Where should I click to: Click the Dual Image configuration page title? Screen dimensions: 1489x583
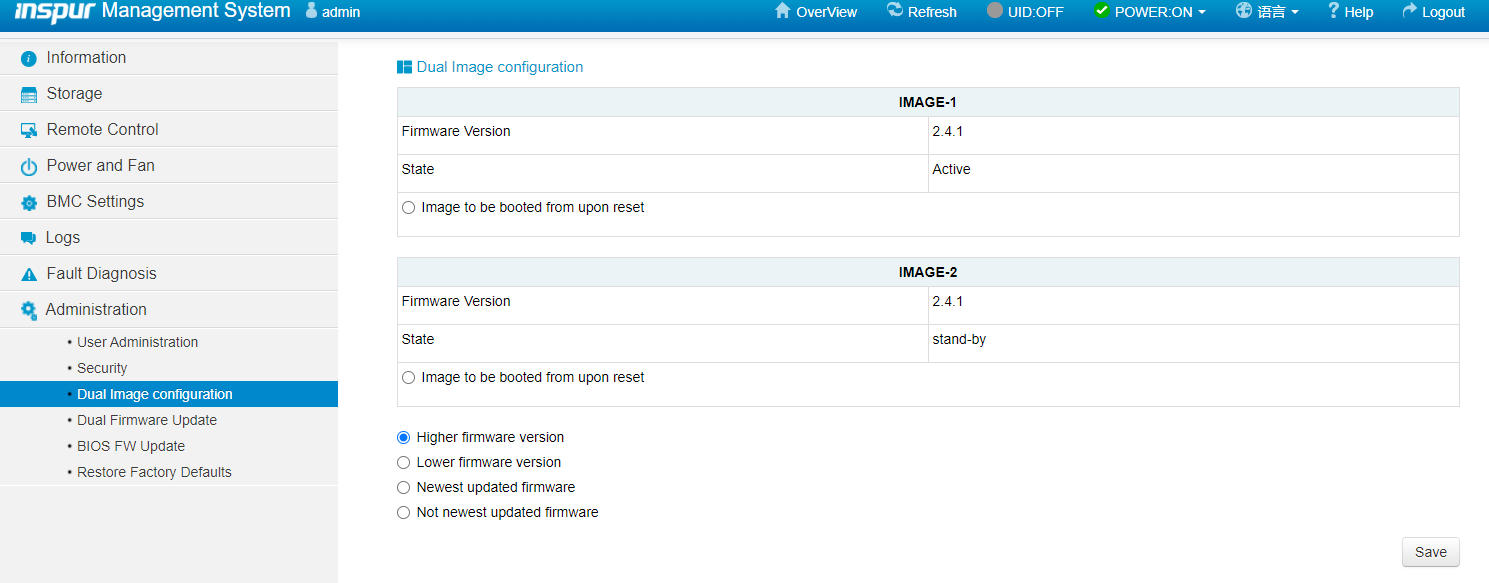coord(500,67)
